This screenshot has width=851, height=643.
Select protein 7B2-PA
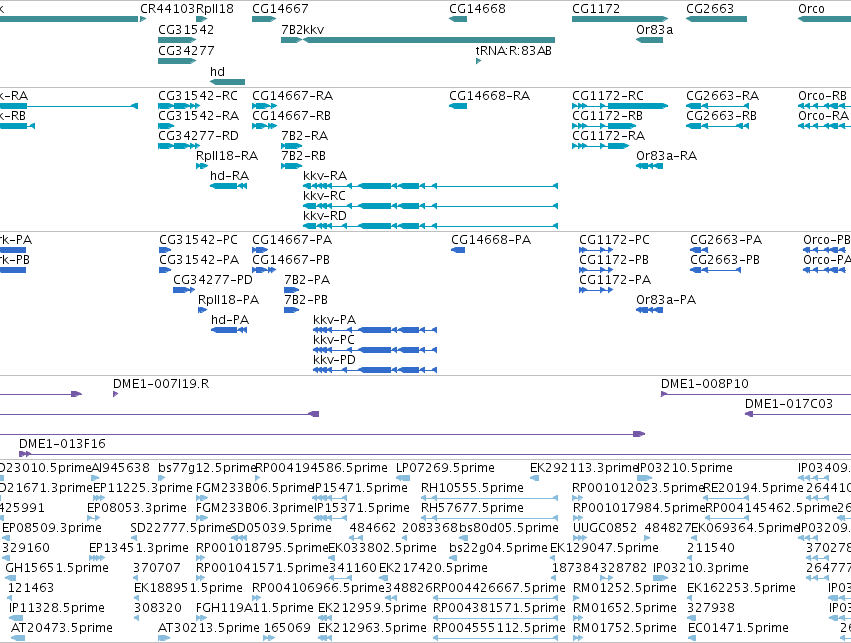coord(291,290)
